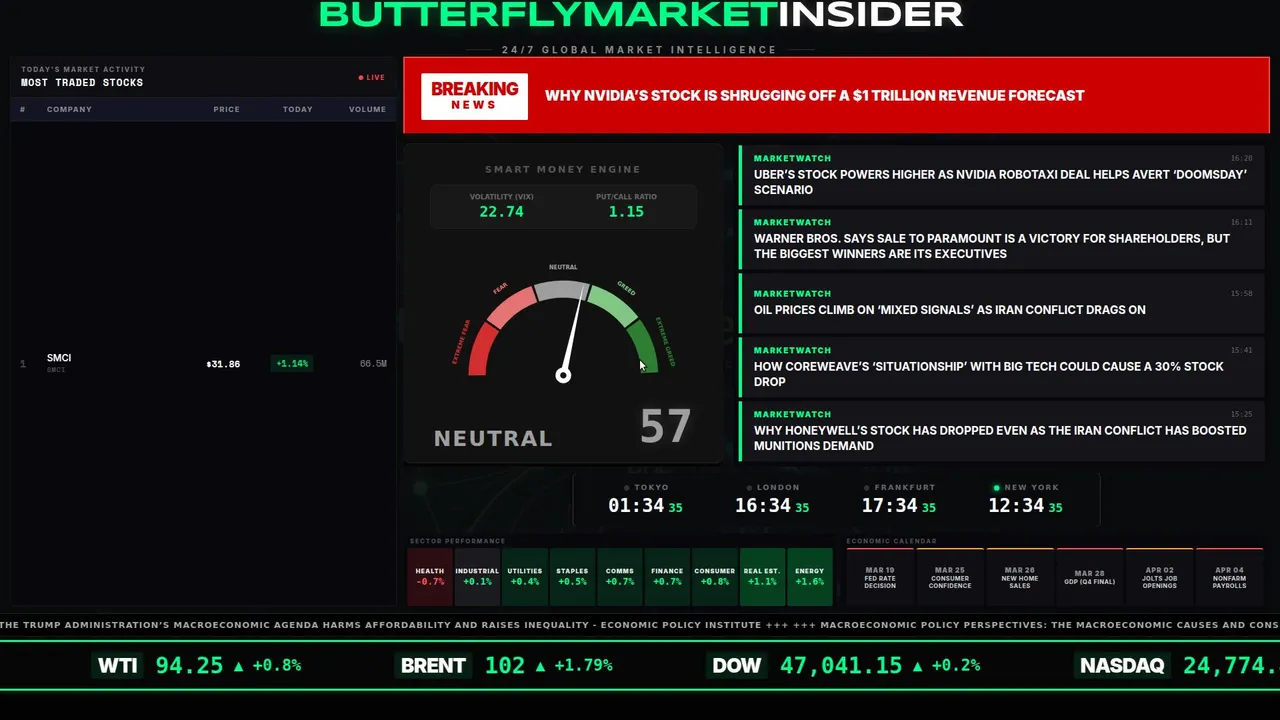This screenshot has width=1280, height=720.
Task: Click the London clock
Action: (772, 500)
